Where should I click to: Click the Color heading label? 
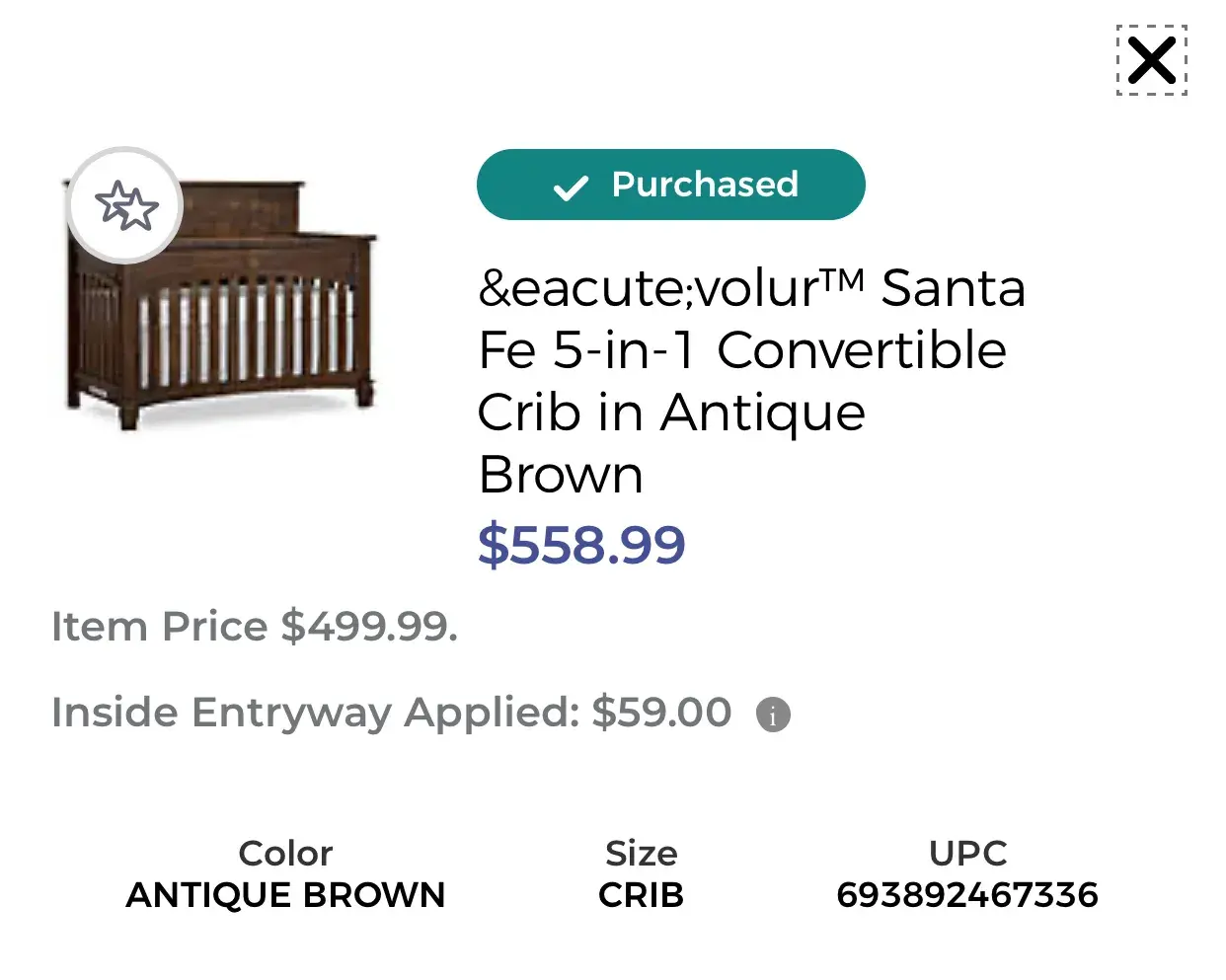[x=285, y=854]
